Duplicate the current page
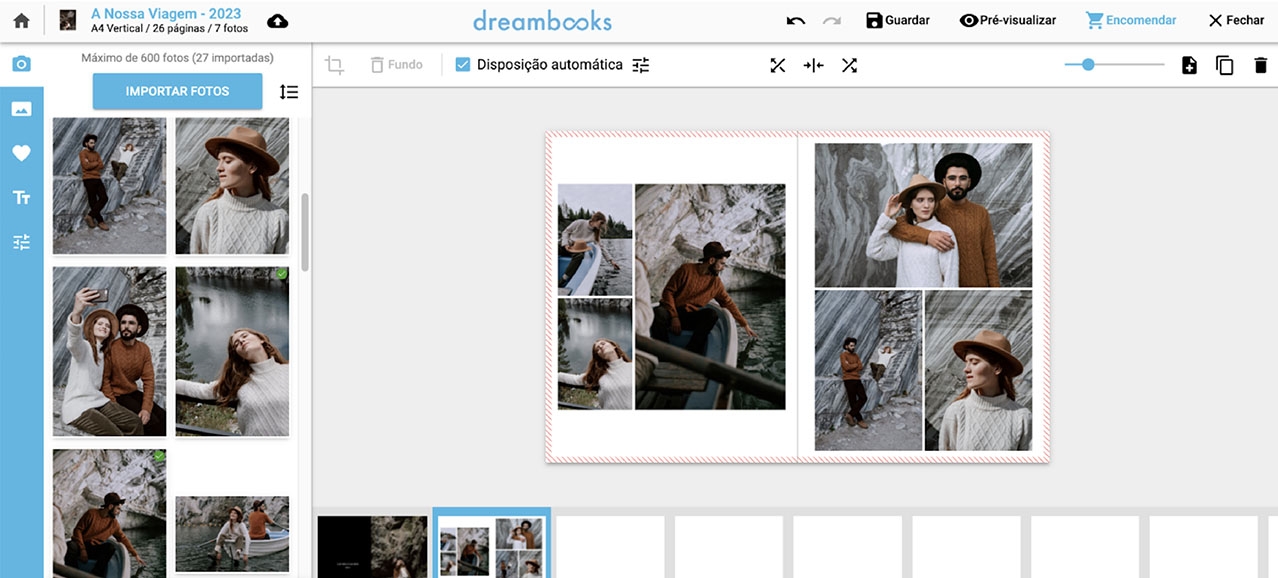Viewport: 1278px width, 578px height. click(1225, 64)
